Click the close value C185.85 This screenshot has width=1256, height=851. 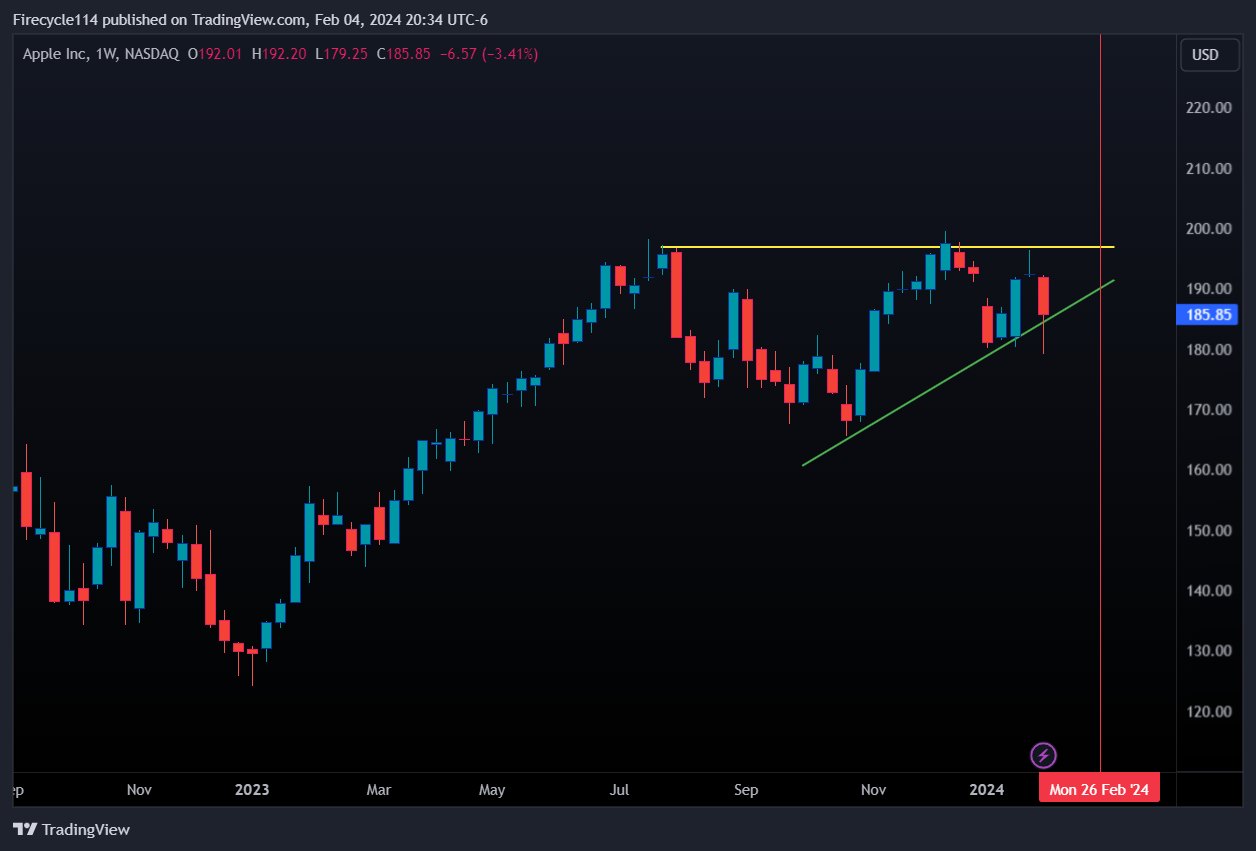tap(403, 54)
